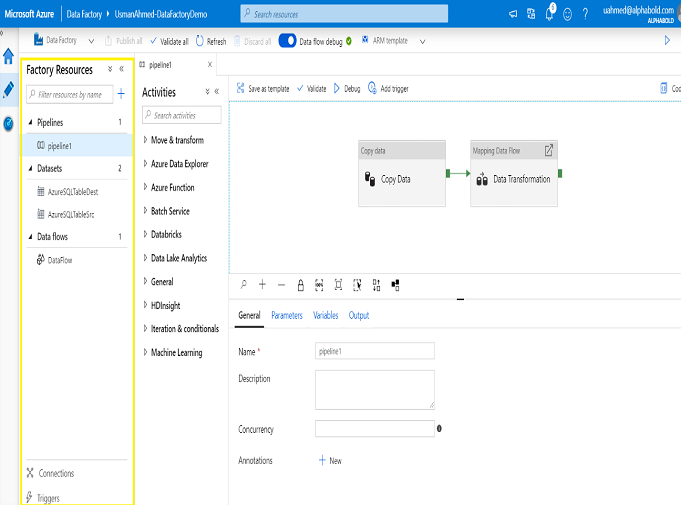Click the Filter resources by name field
Screen dimensions: 681x505
point(70,94)
